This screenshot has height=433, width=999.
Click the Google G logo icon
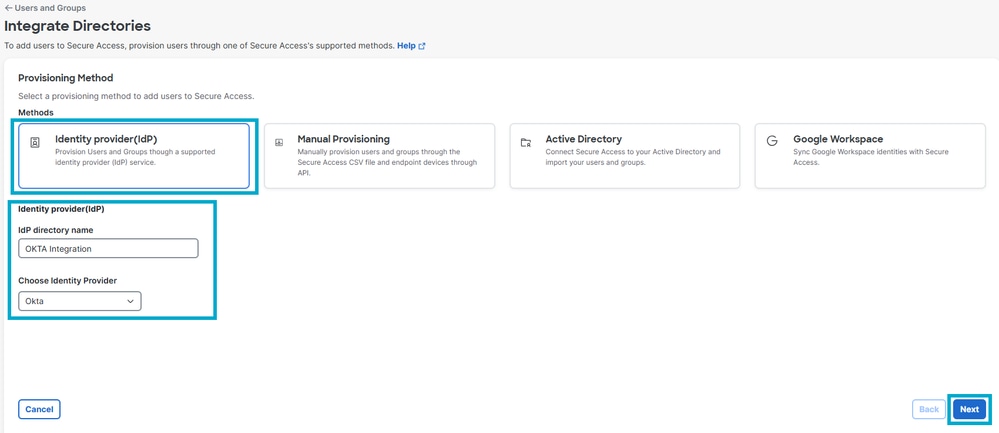click(772, 141)
